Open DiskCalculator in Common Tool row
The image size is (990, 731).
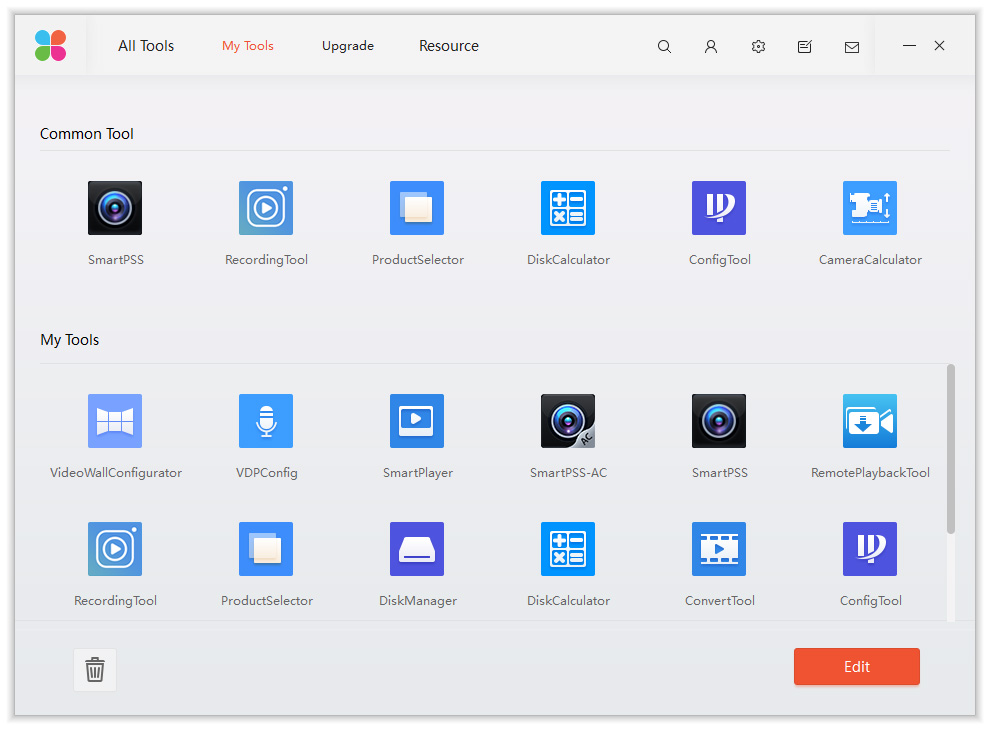tap(568, 208)
